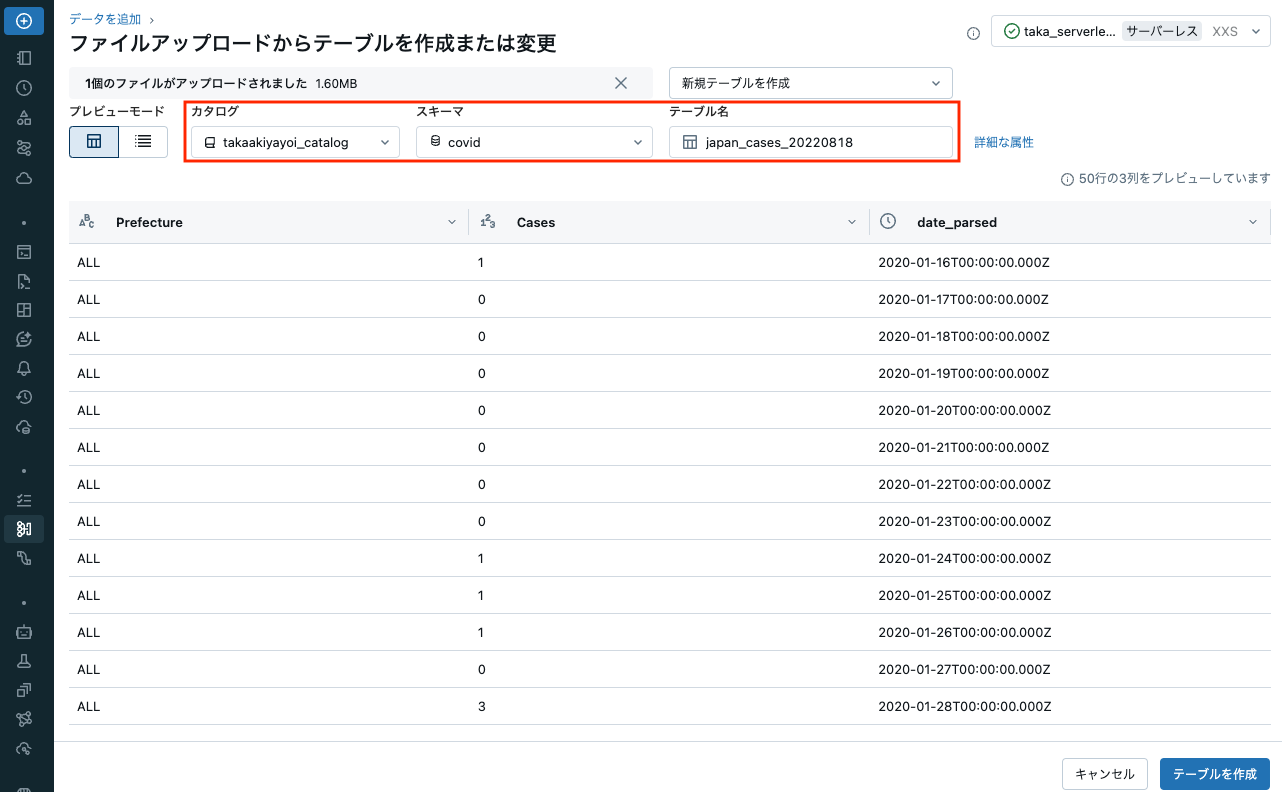Image resolution: width=1282 pixels, height=792 pixels.
Task: Open the New (+) menu in sidebar
Action: click(24, 21)
